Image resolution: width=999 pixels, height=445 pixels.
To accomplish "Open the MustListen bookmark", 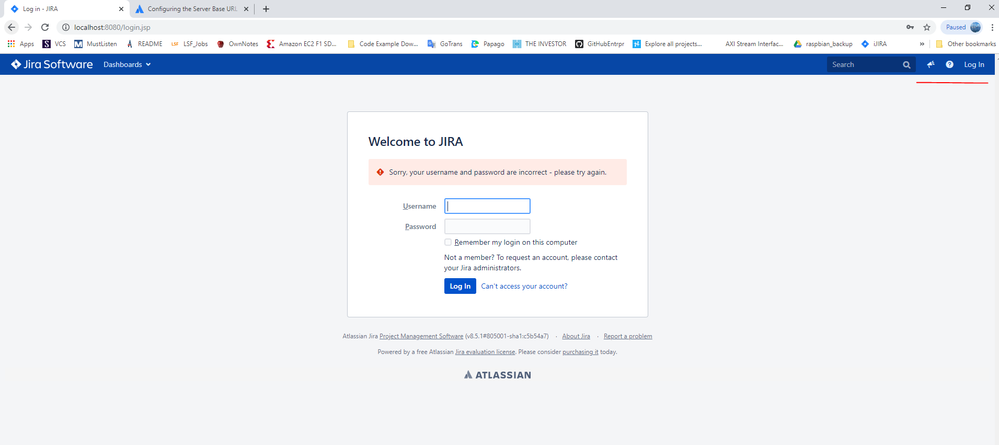I will 96,44.
